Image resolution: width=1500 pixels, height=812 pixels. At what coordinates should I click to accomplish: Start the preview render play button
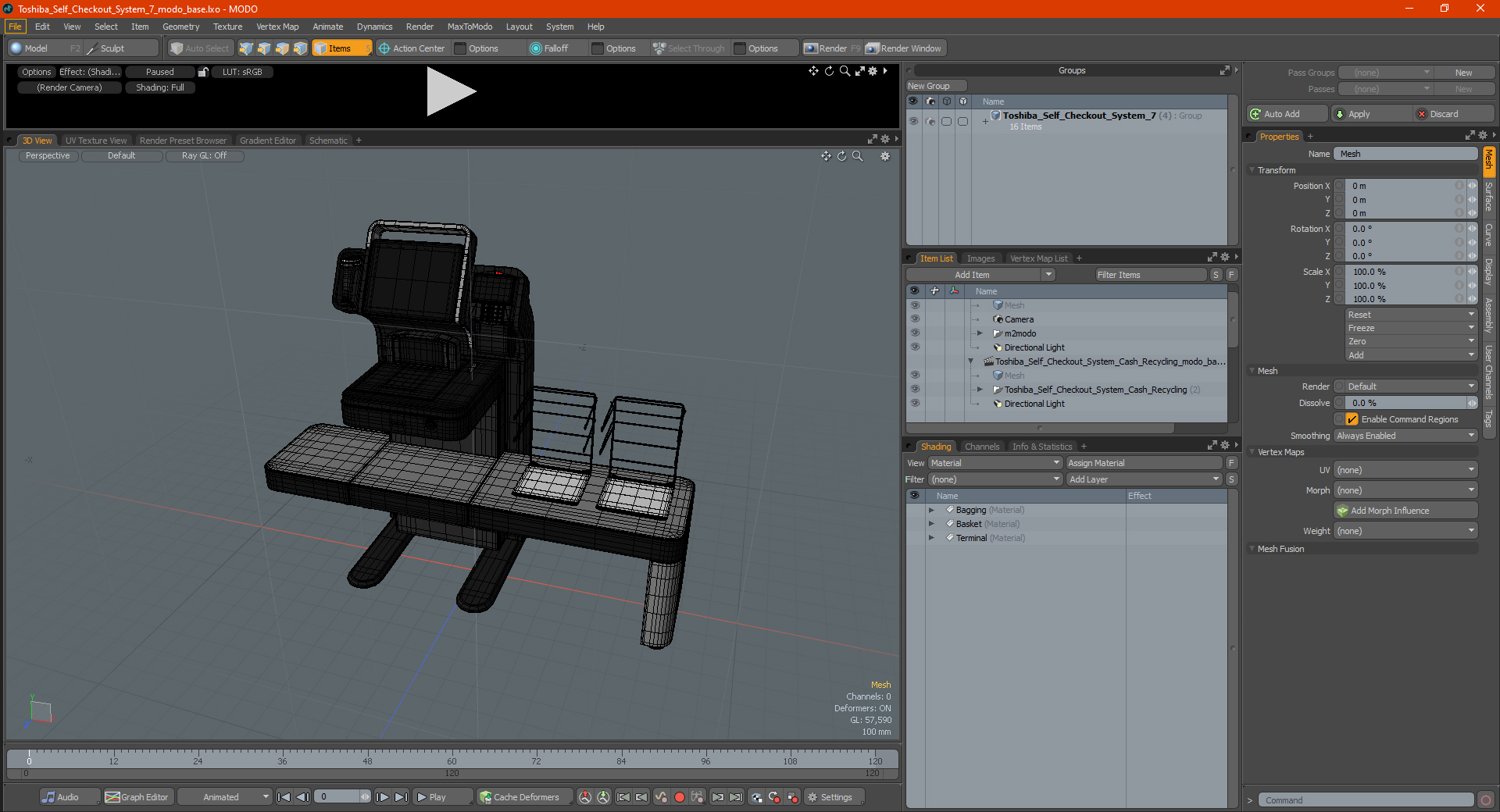click(451, 91)
